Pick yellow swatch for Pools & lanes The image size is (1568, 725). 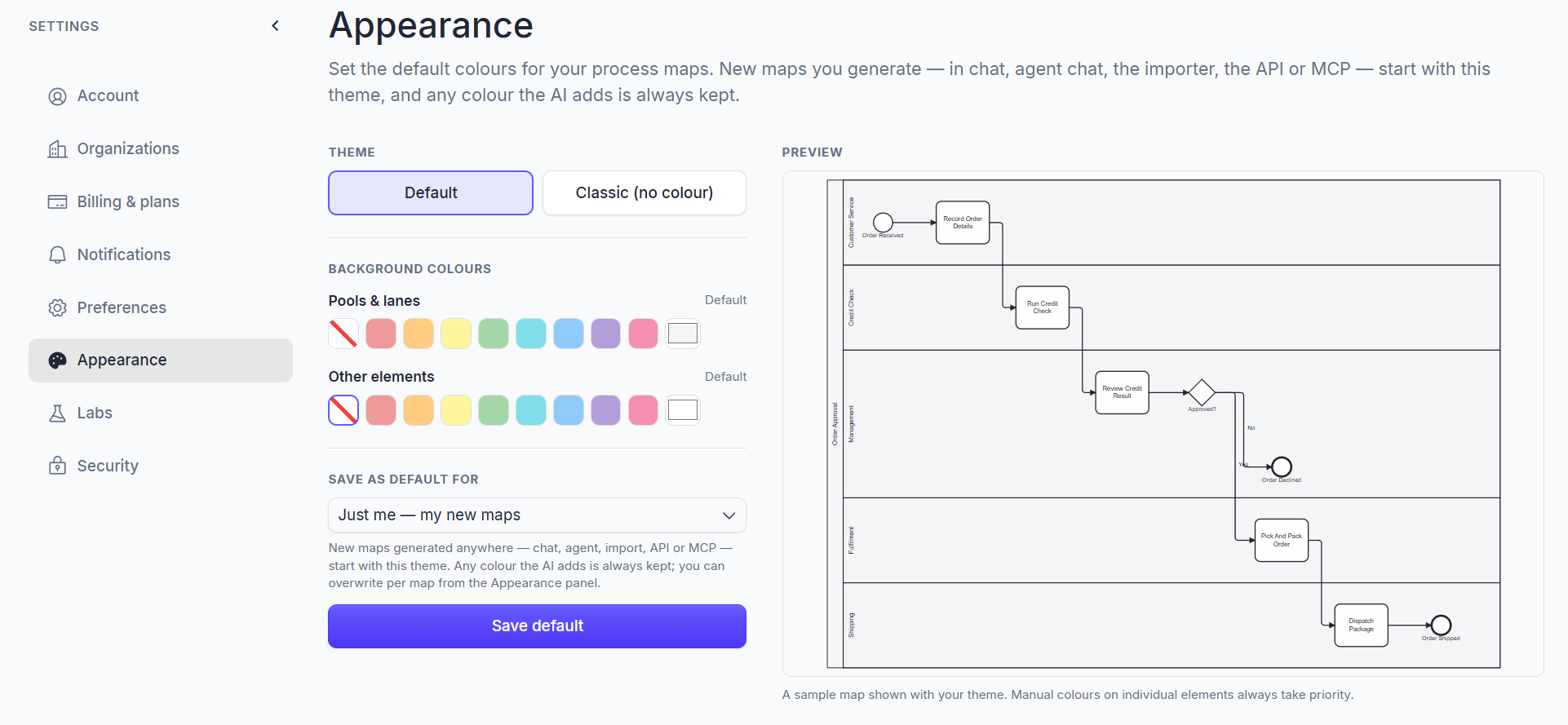(456, 334)
